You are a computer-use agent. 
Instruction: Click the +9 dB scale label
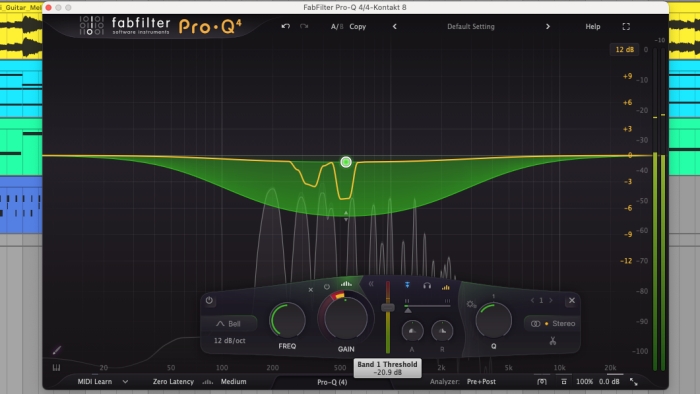pos(627,76)
